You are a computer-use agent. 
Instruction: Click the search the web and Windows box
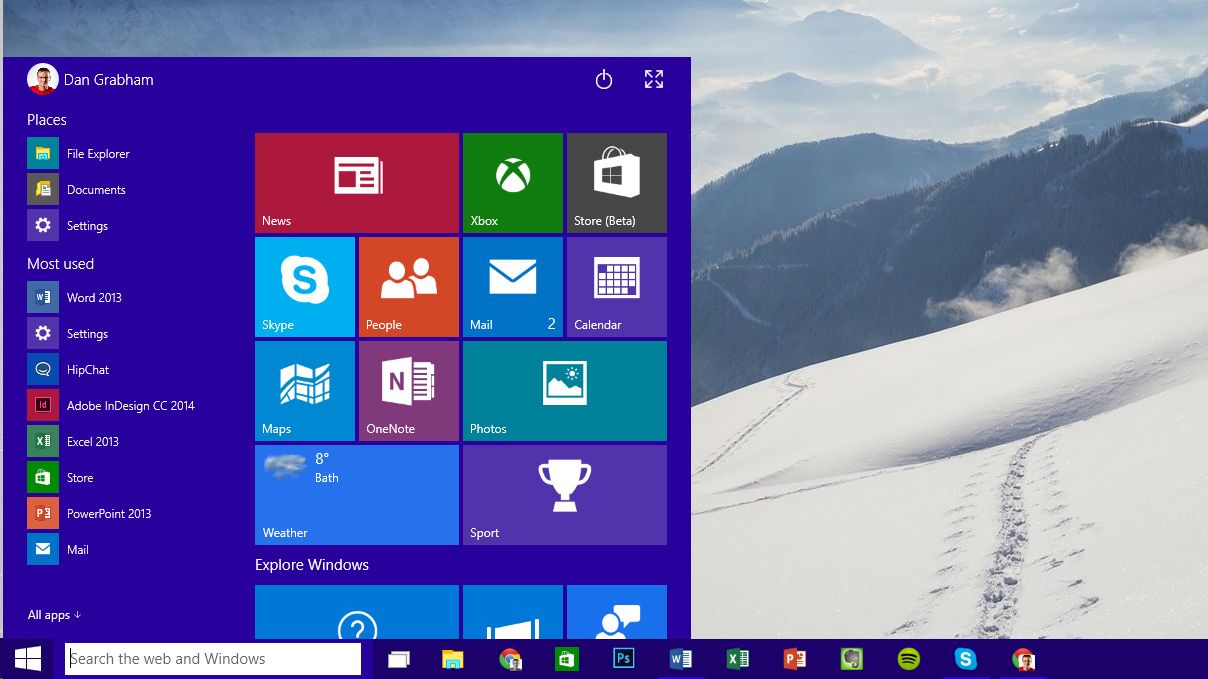(x=213, y=658)
